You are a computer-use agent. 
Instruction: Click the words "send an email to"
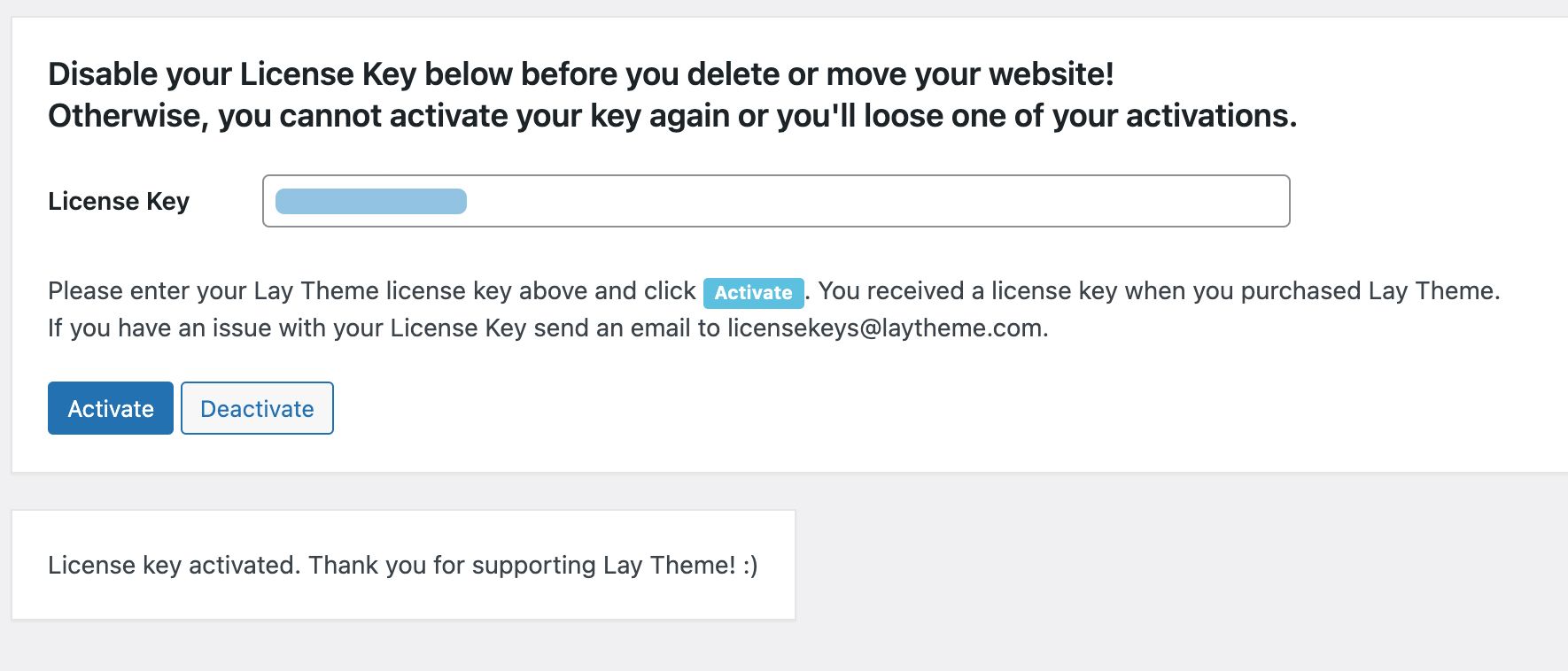(626, 328)
